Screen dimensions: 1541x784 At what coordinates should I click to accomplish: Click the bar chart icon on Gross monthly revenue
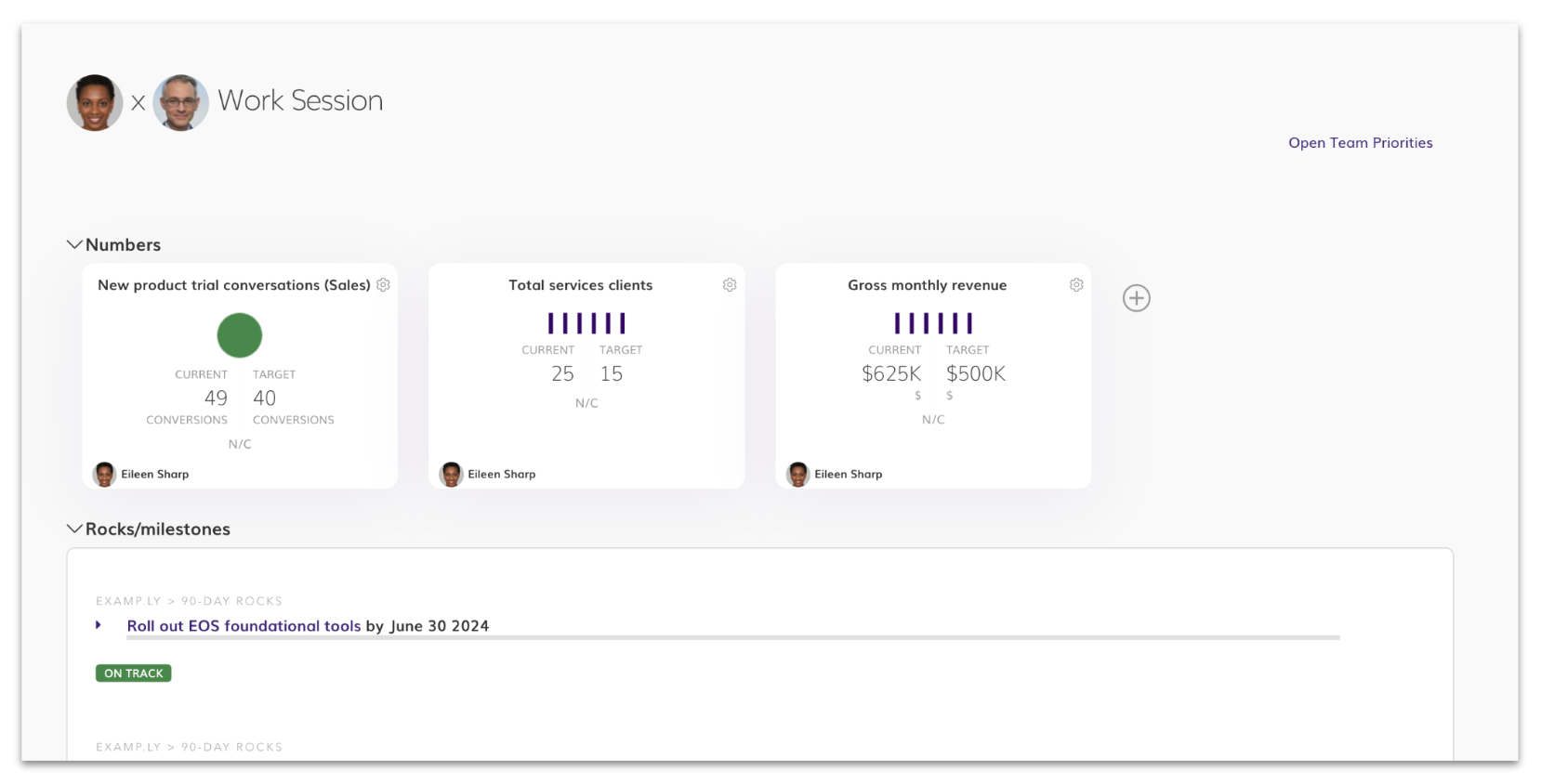coord(933,323)
